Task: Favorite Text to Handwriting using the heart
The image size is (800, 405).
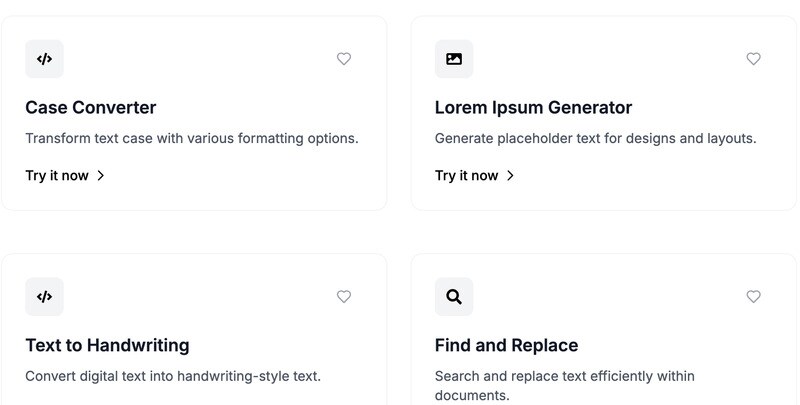Action: pos(344,297)
